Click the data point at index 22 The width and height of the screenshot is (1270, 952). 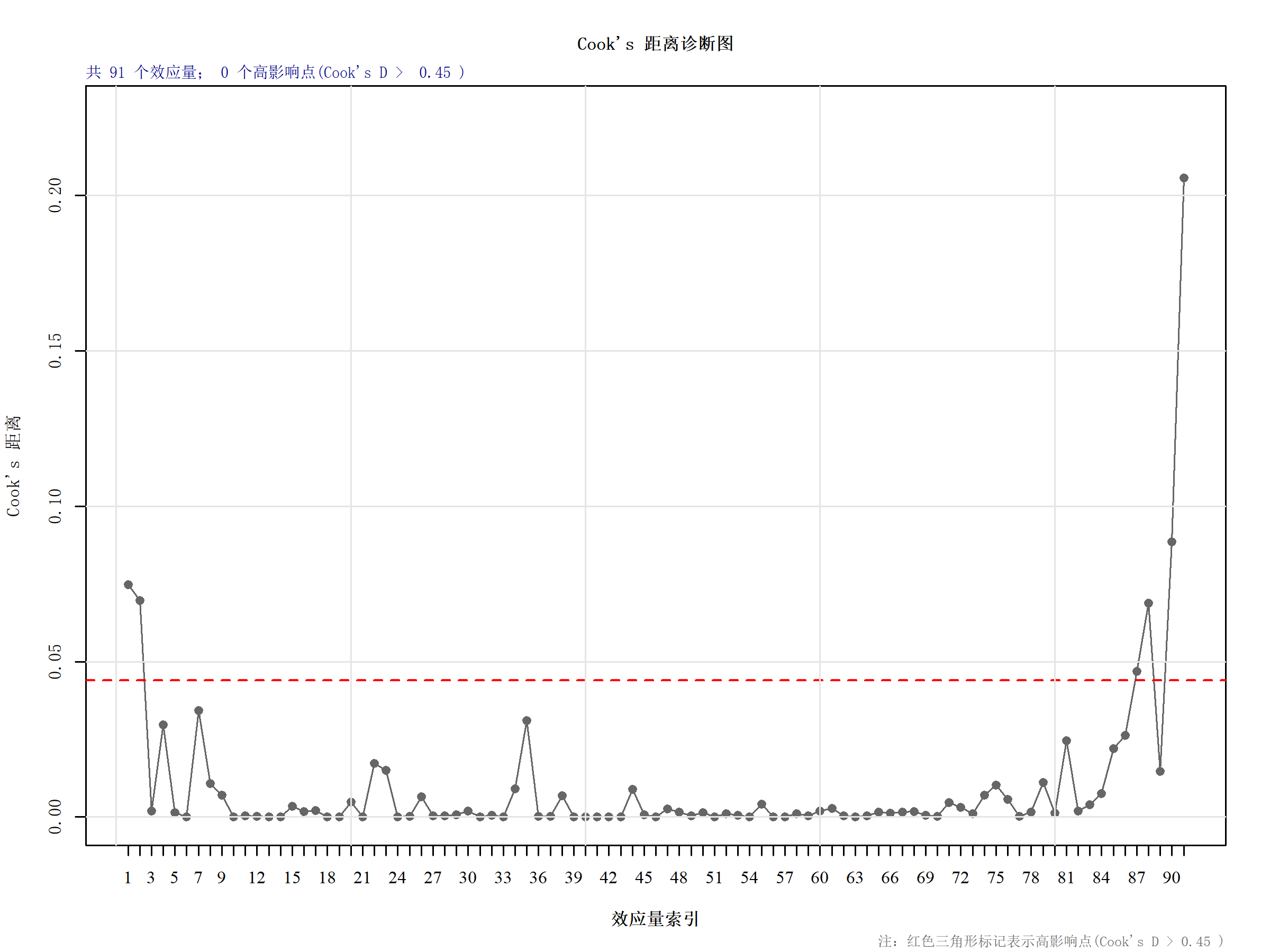(374, 763)
